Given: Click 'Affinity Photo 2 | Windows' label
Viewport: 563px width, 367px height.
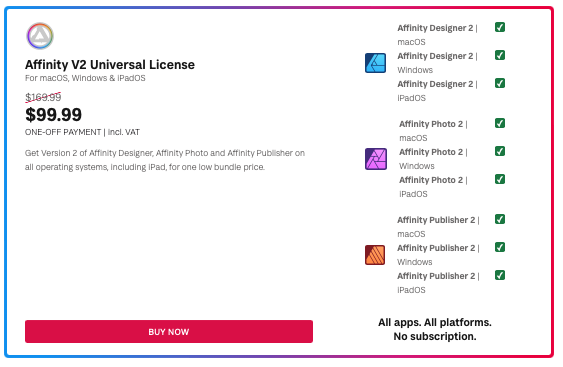Looking at the screenshot, I should 433,159.
